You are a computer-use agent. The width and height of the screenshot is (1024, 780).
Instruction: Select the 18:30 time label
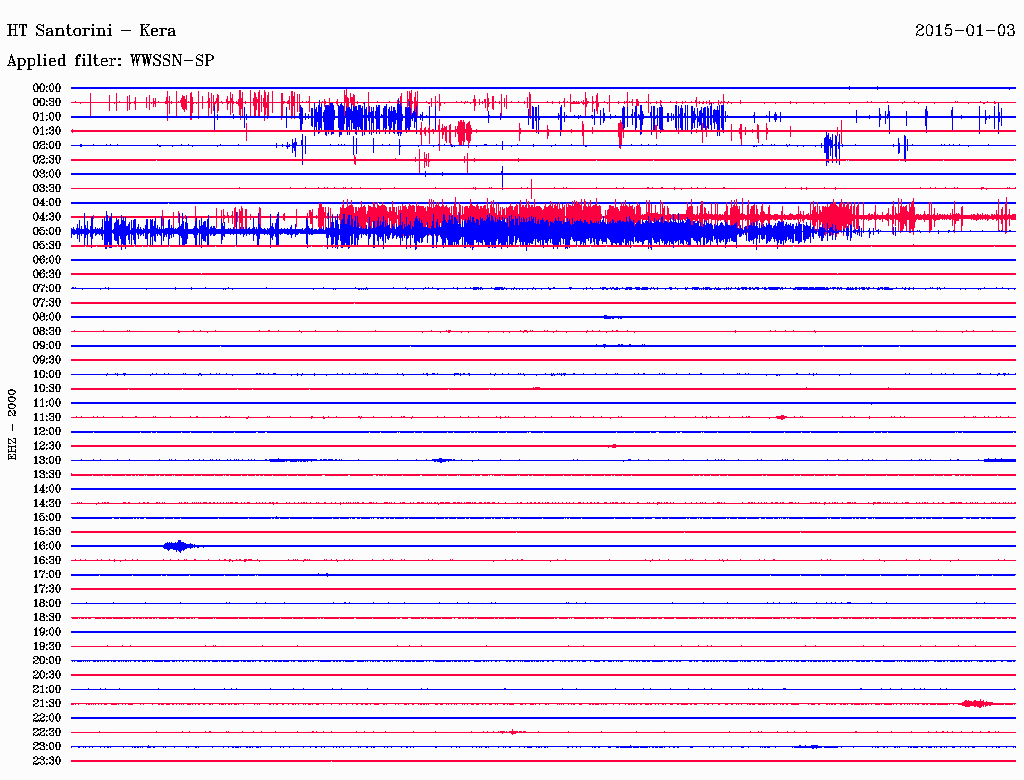(47, 617)
